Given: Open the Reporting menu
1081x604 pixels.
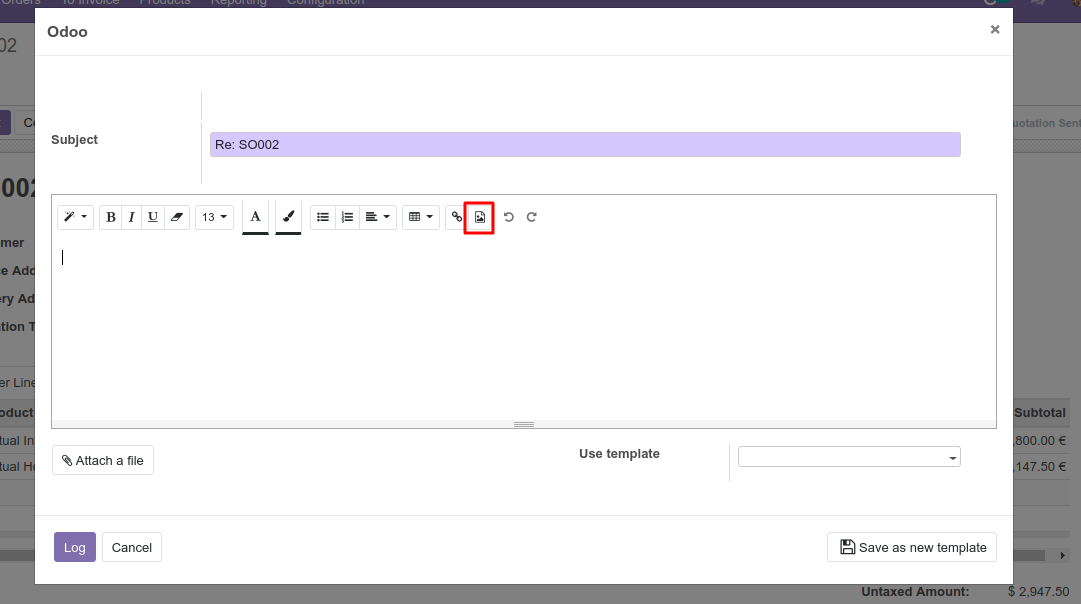Looking at the screenshot, I should 239,3.
